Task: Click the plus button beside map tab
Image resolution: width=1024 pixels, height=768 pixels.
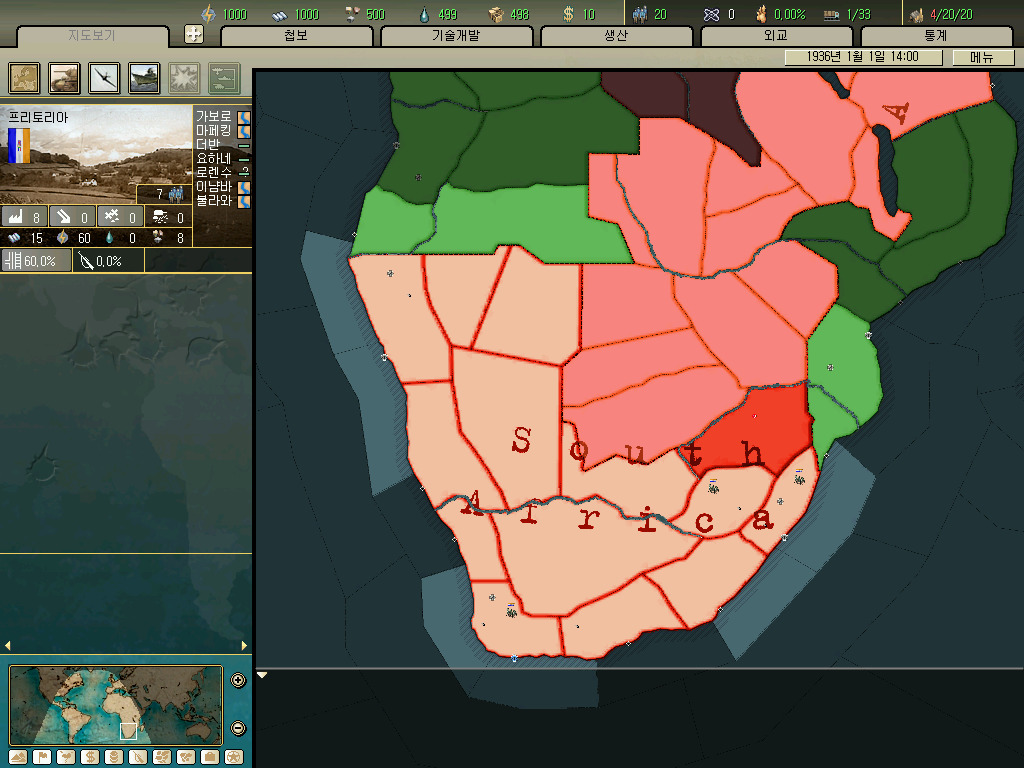Action: click(x=194, y=34)
